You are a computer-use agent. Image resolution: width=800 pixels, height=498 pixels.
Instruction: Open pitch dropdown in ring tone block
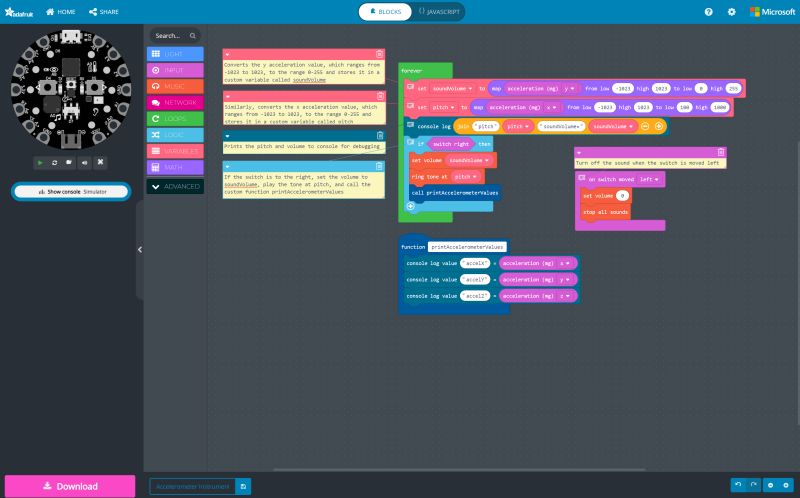coord(465,177)
